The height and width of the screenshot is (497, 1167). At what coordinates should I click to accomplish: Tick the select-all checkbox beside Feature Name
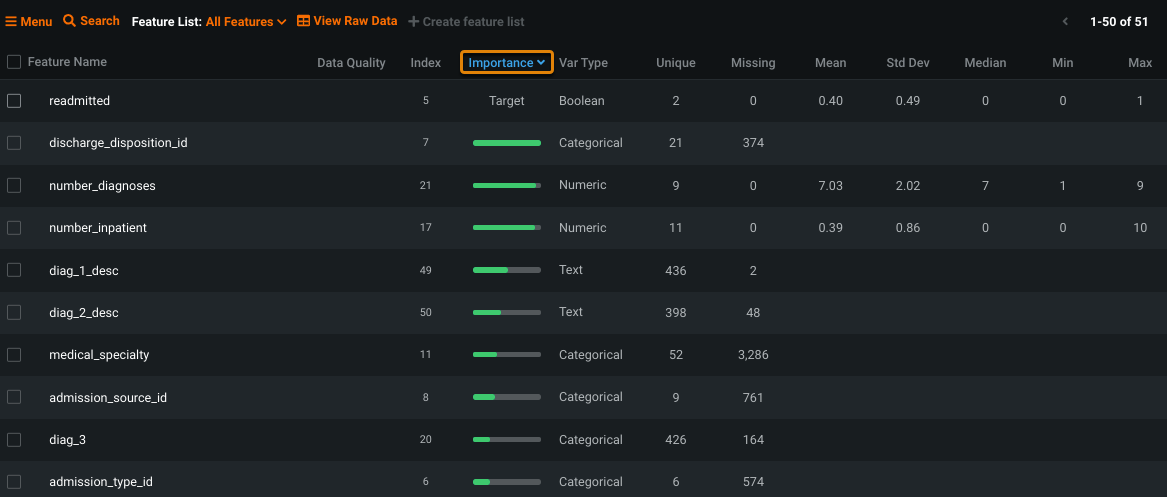[14, 62]
